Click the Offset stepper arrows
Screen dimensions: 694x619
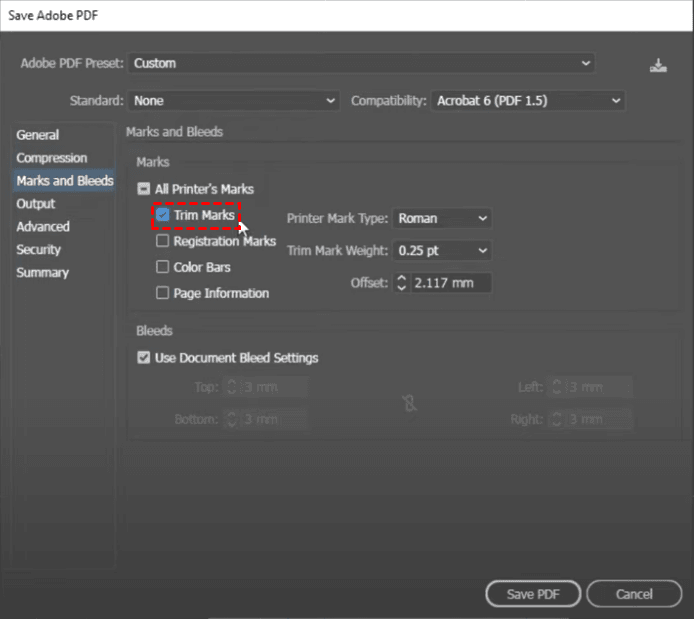tap(401, 283)
